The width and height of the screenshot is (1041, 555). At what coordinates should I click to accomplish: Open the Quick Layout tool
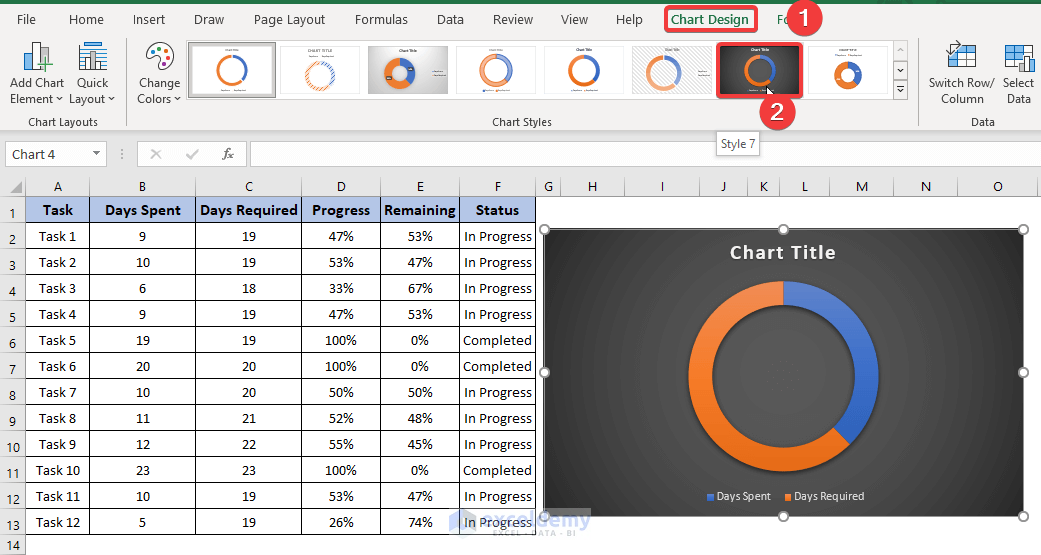tap(93, 58)
